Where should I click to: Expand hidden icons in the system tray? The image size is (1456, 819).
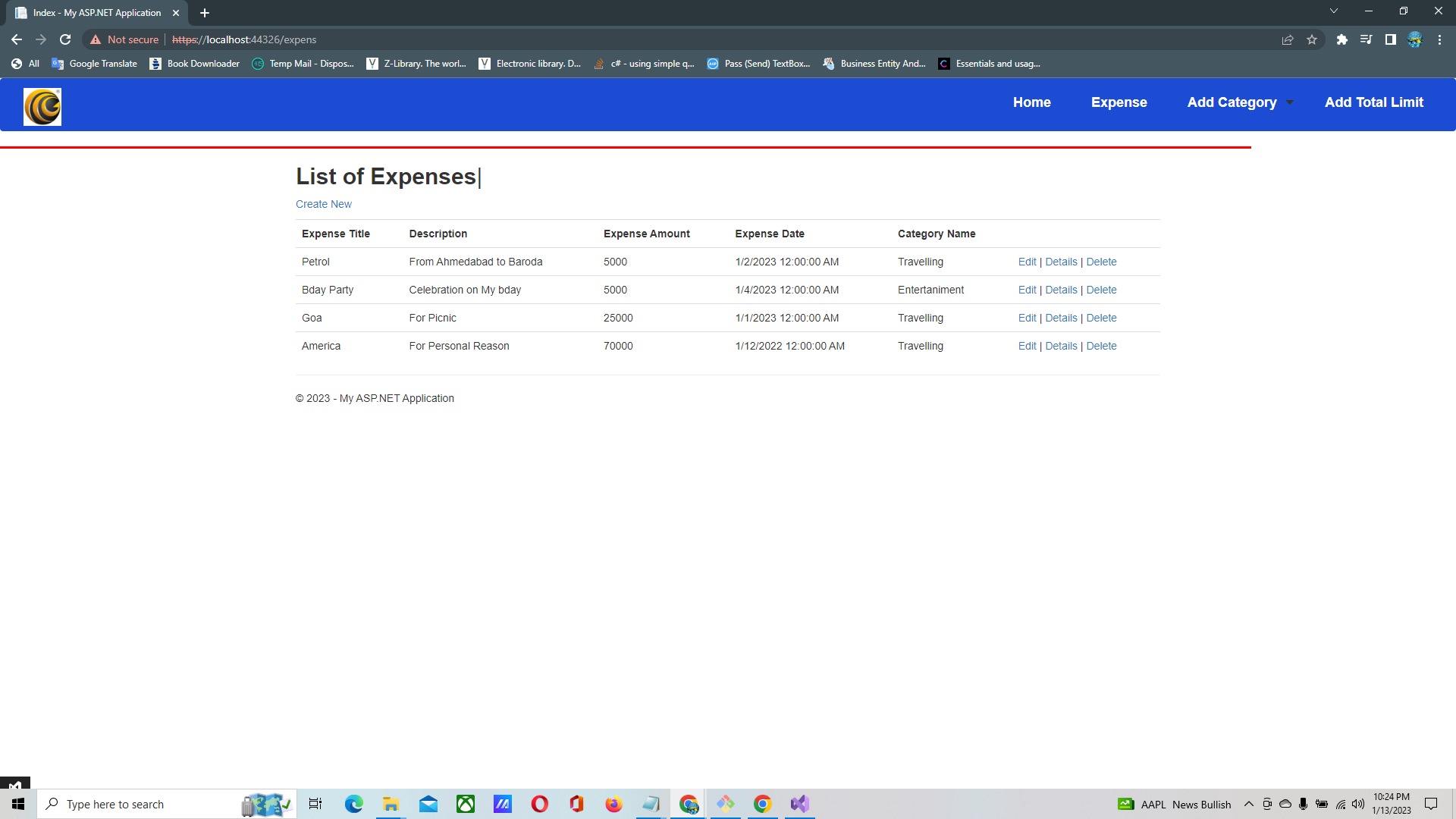coord(1248,804)
